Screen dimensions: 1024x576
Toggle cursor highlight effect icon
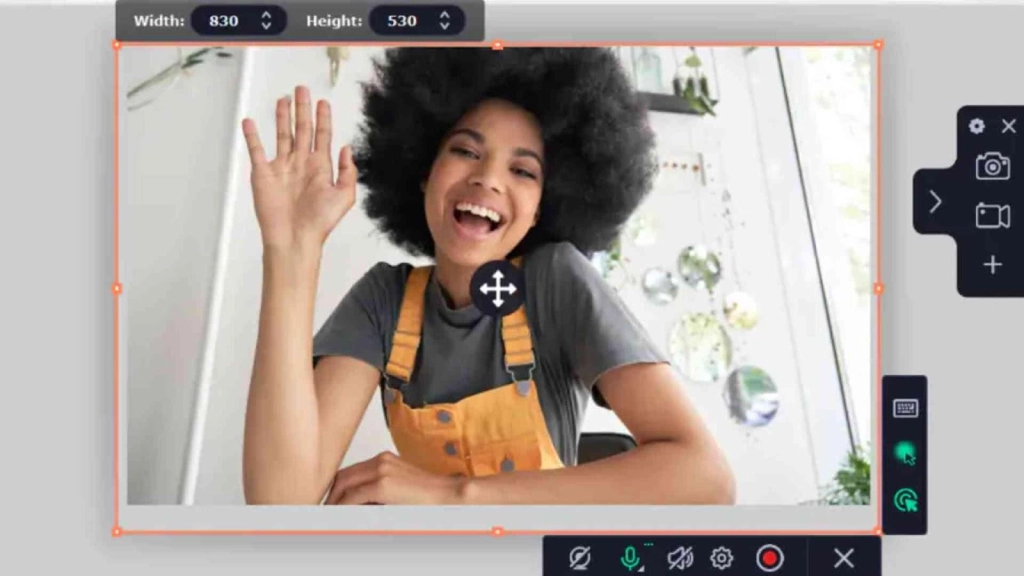pyautogui.click(x=905, y=454)
